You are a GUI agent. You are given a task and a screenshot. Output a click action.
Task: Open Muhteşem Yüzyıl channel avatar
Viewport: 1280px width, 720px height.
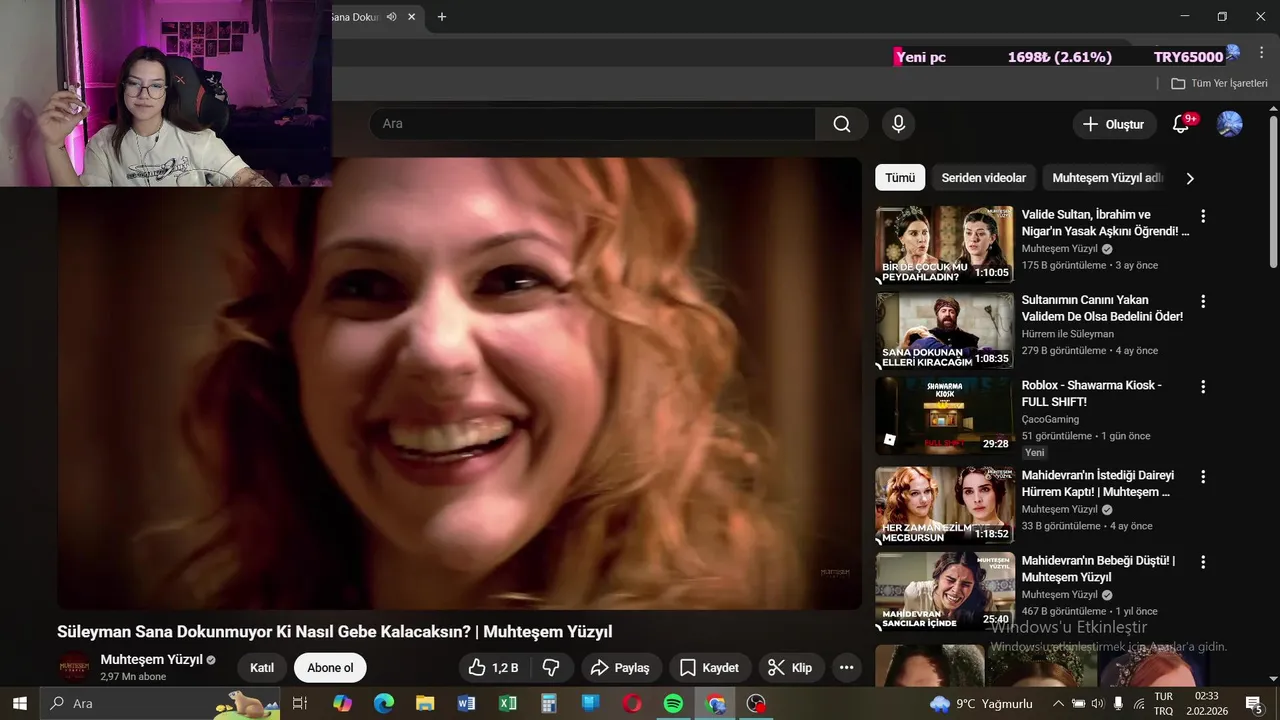click(74, 667)
